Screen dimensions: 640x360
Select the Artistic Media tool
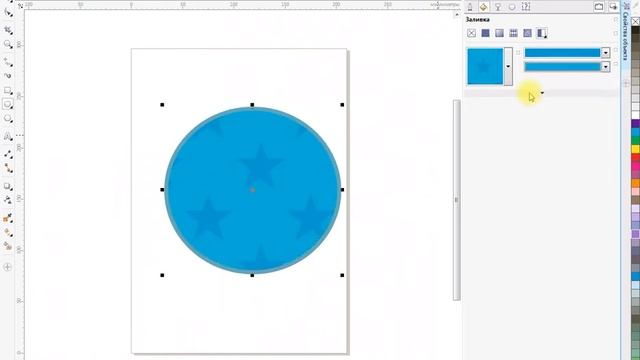(x=8, y=76)
